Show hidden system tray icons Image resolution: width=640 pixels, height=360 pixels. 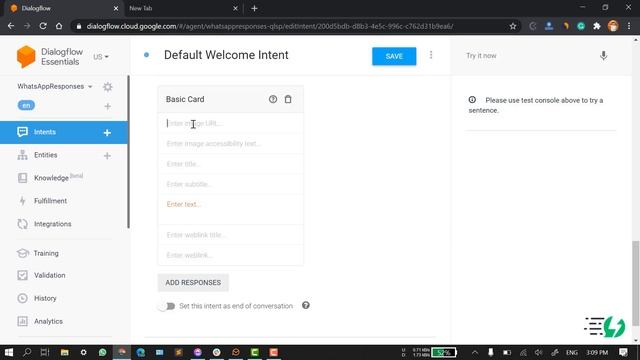click(x=475, y=352)
